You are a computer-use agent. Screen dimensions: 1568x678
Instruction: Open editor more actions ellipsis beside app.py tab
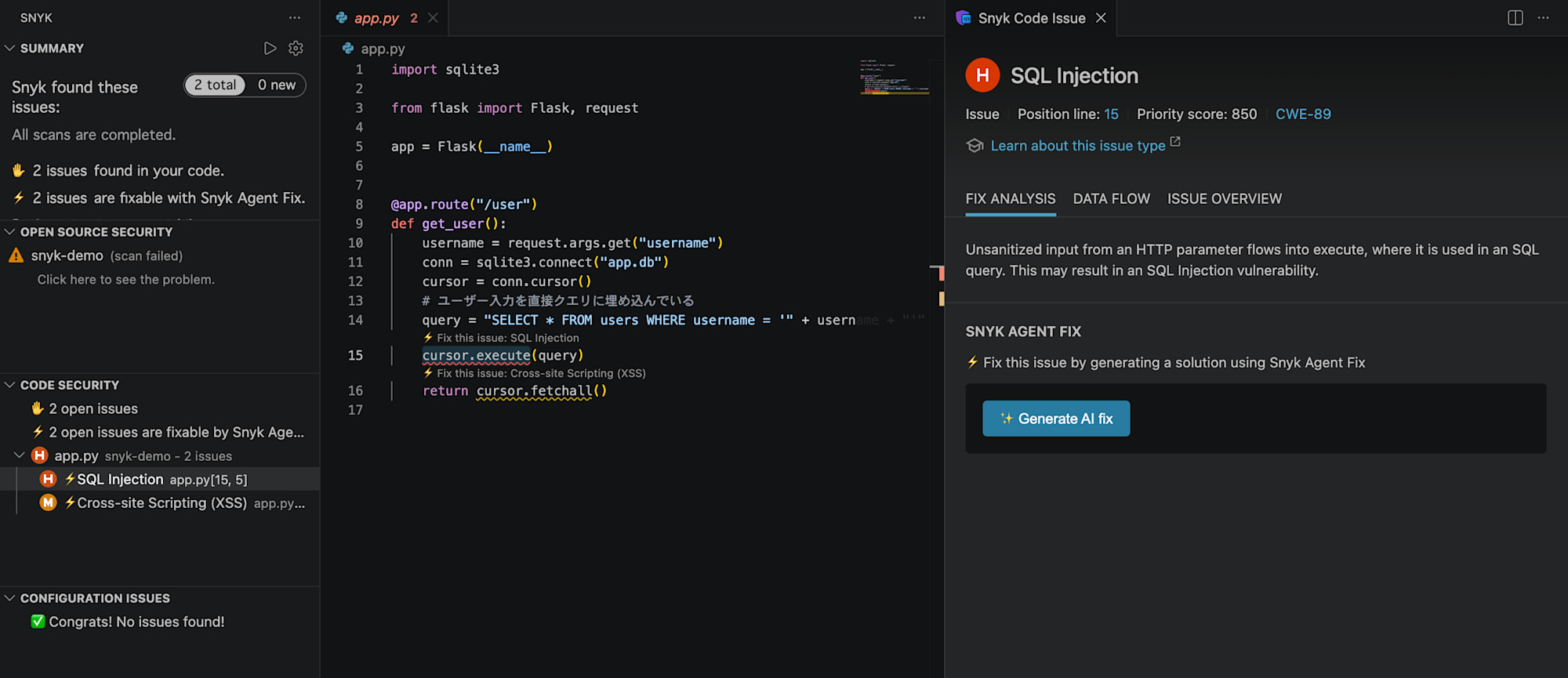(x=920, y=17)
